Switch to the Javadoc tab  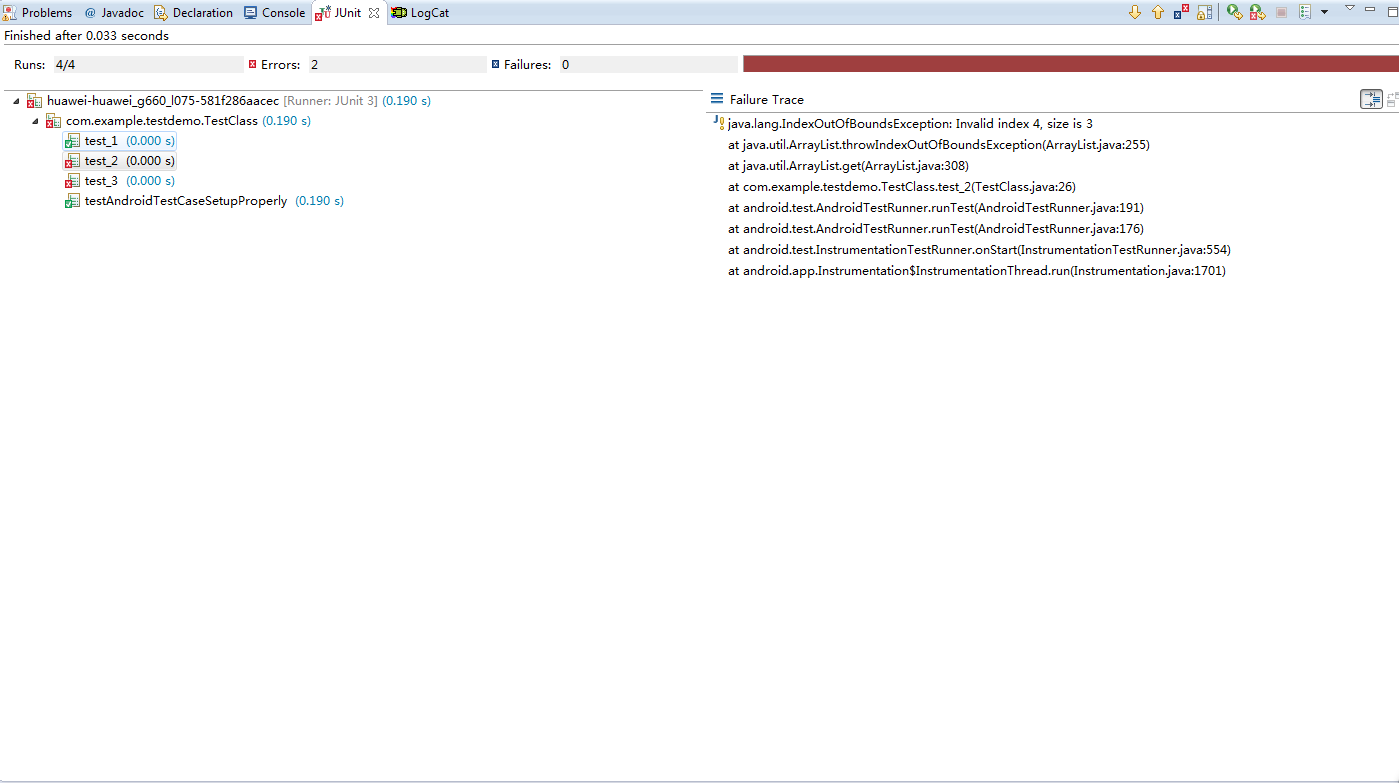pyautogui.click(x=115, y=13)
